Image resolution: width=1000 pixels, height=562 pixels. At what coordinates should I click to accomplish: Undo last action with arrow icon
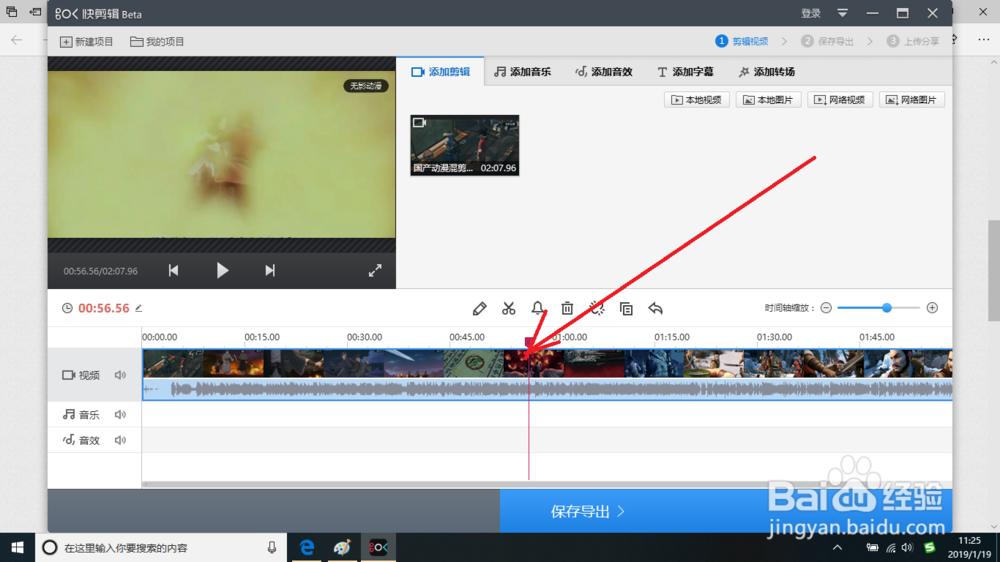[x=656, y=309]
